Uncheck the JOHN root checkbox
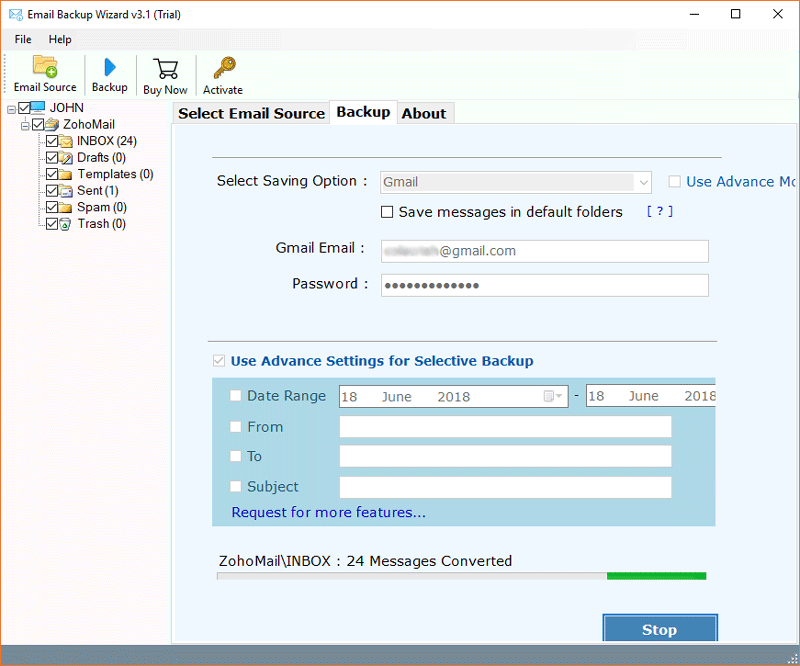The image size is (800, 666). 24,108
